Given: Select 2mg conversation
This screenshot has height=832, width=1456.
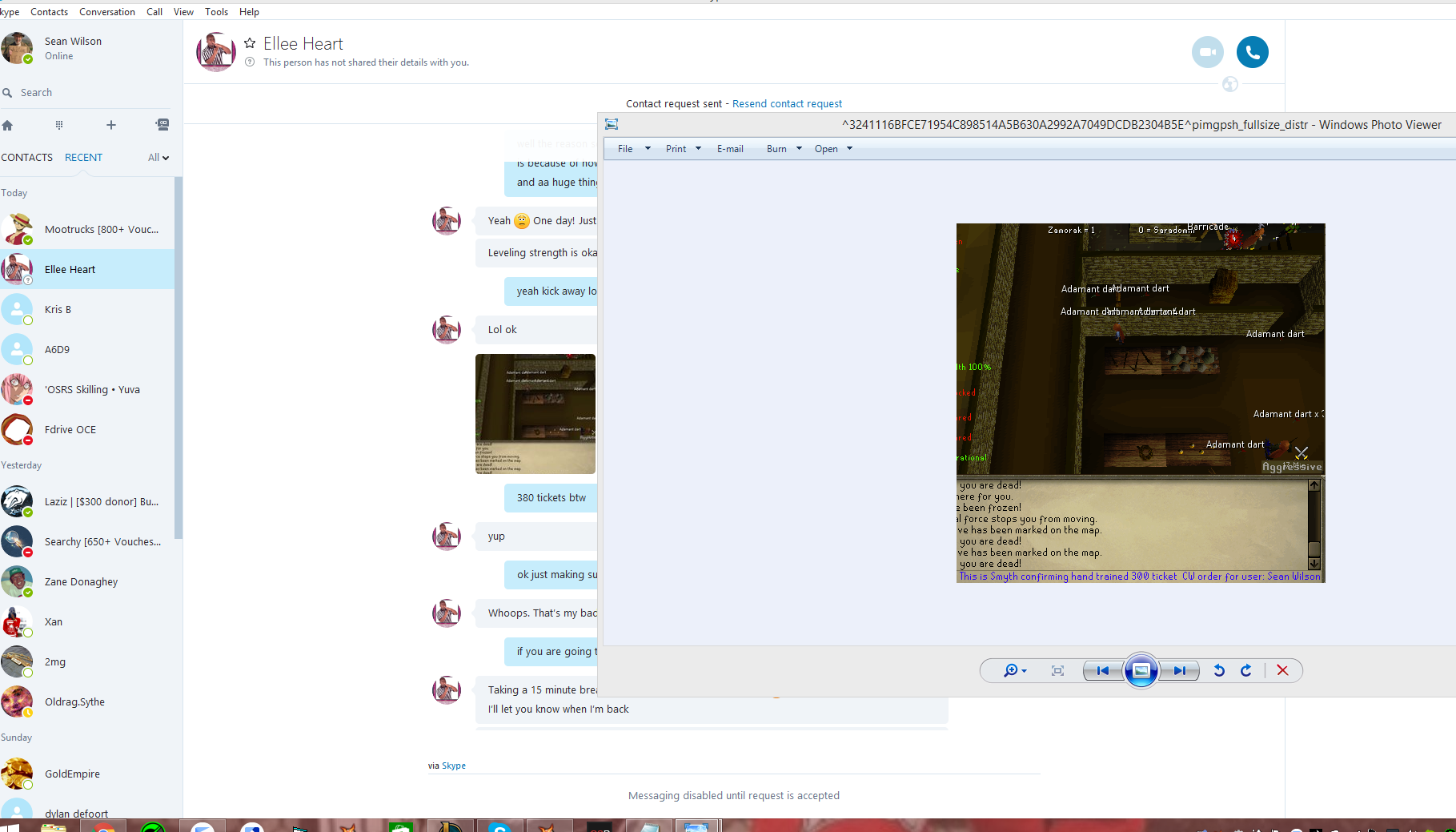Looking at the screenshot, I should pyautogui.click(x=87, y=661).
